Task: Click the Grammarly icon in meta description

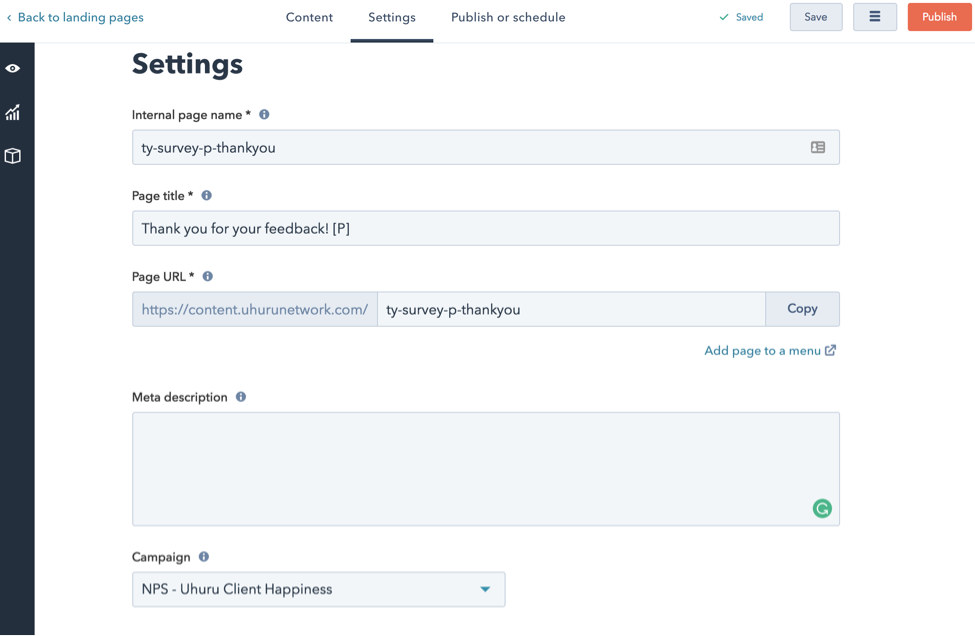Action: 822,509
